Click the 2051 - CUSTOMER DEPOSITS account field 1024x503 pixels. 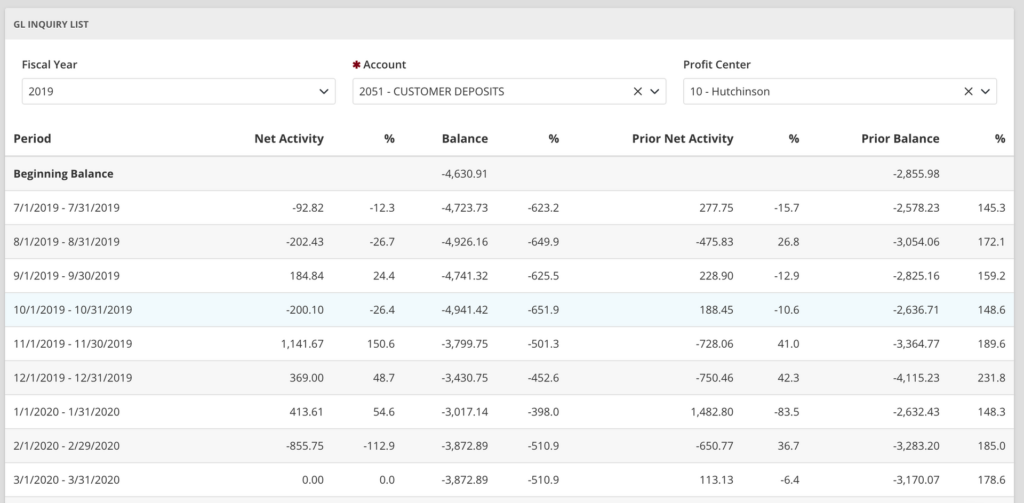tap(490, 91)
